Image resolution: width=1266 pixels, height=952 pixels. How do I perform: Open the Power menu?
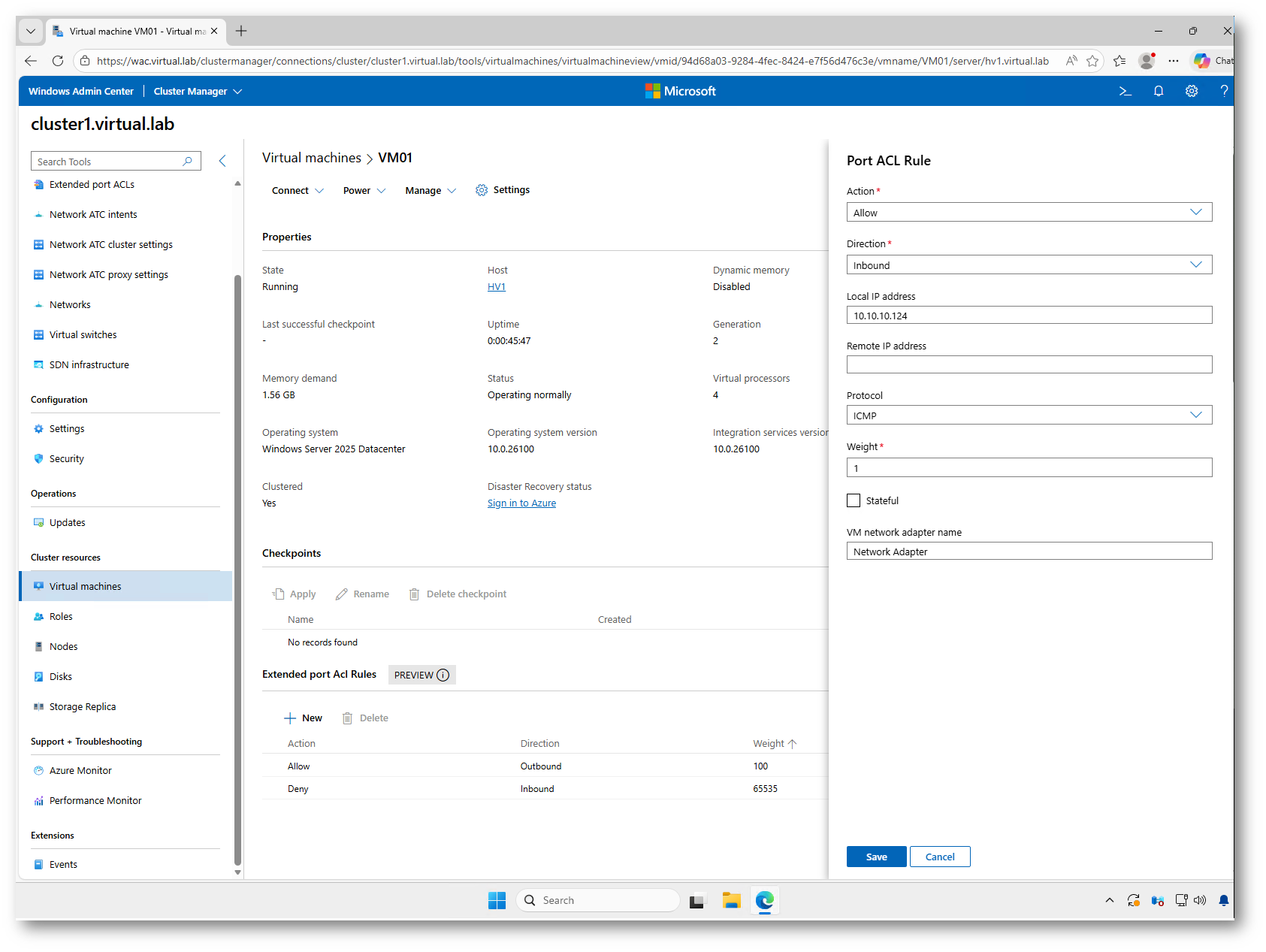pyautogui.click(x=364, y=191)
